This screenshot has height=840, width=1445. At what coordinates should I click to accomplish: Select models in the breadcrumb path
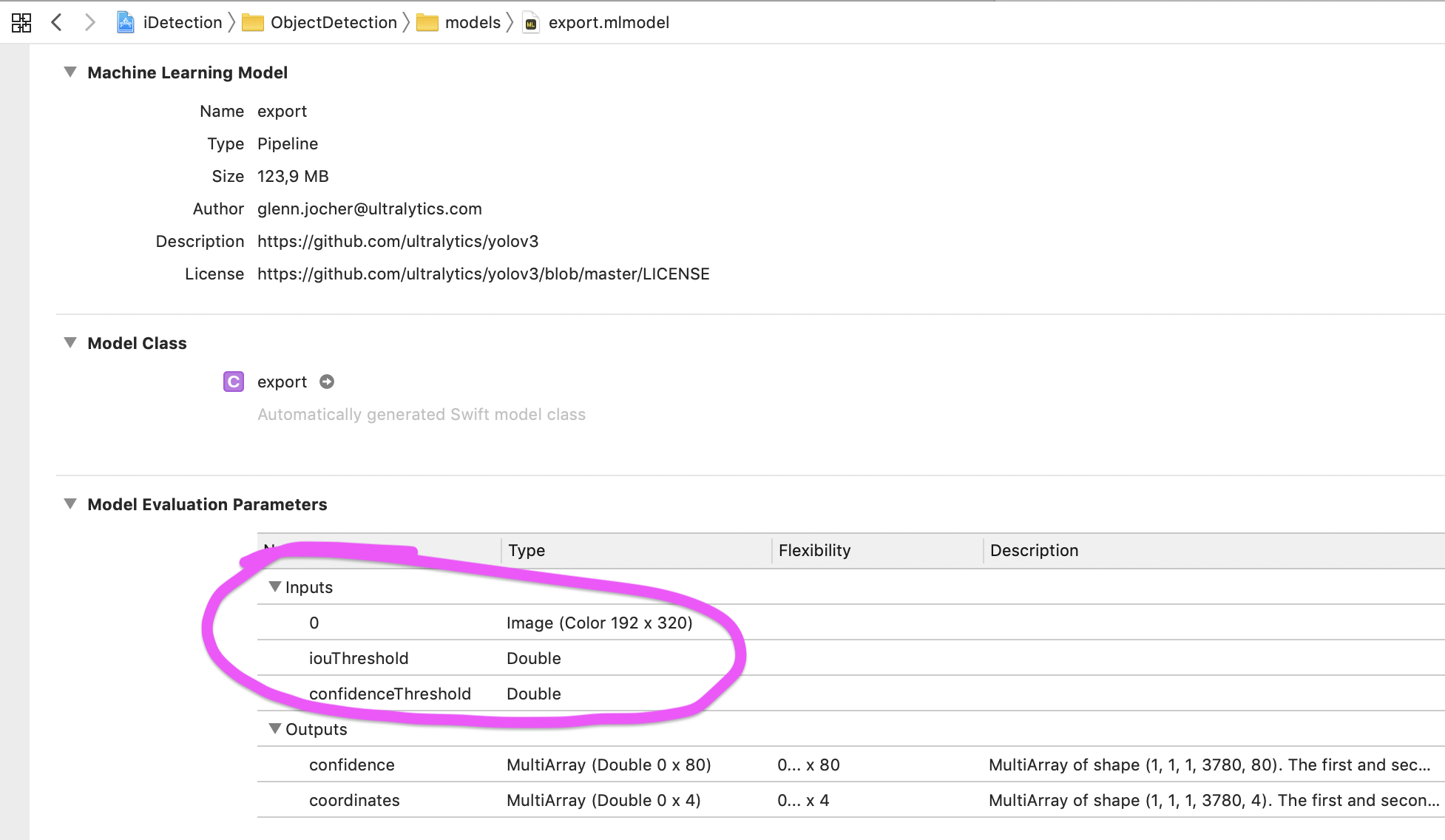coord(472,22)
